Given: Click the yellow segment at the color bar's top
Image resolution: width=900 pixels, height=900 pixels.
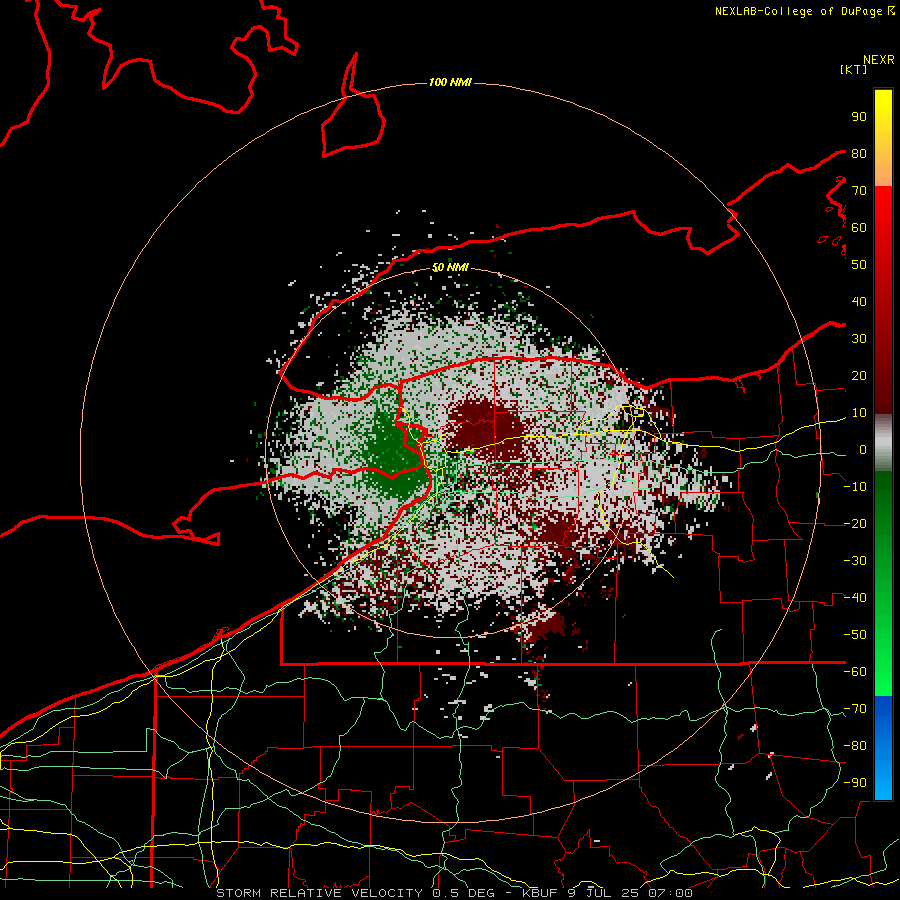Looking at the screenshot, I should [883, 115].
